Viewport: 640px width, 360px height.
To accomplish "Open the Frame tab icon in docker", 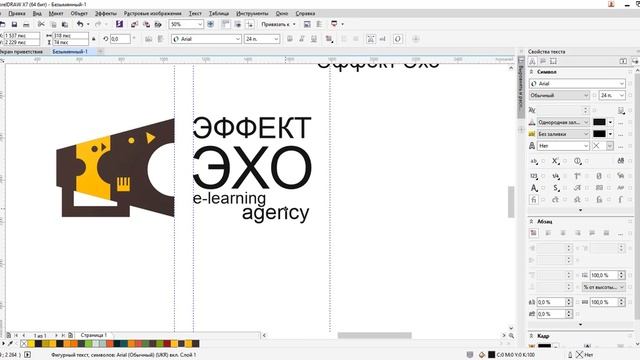I will click(553, 61).
